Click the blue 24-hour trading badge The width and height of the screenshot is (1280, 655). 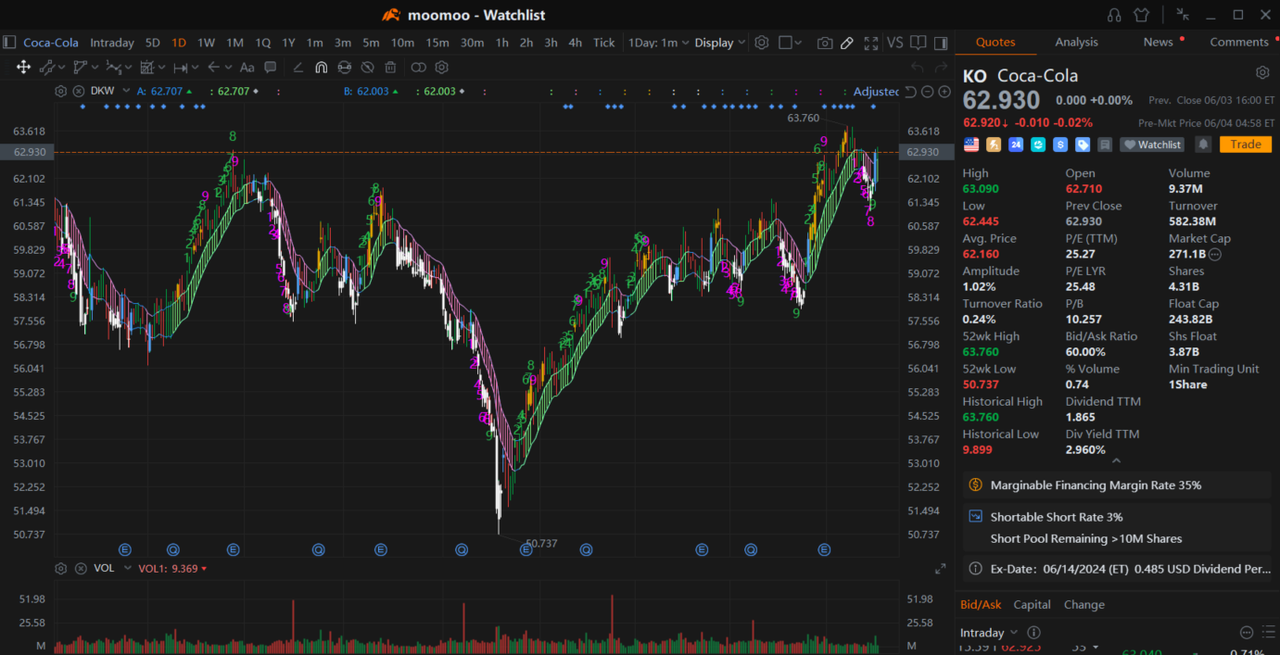click(1016, 144)
